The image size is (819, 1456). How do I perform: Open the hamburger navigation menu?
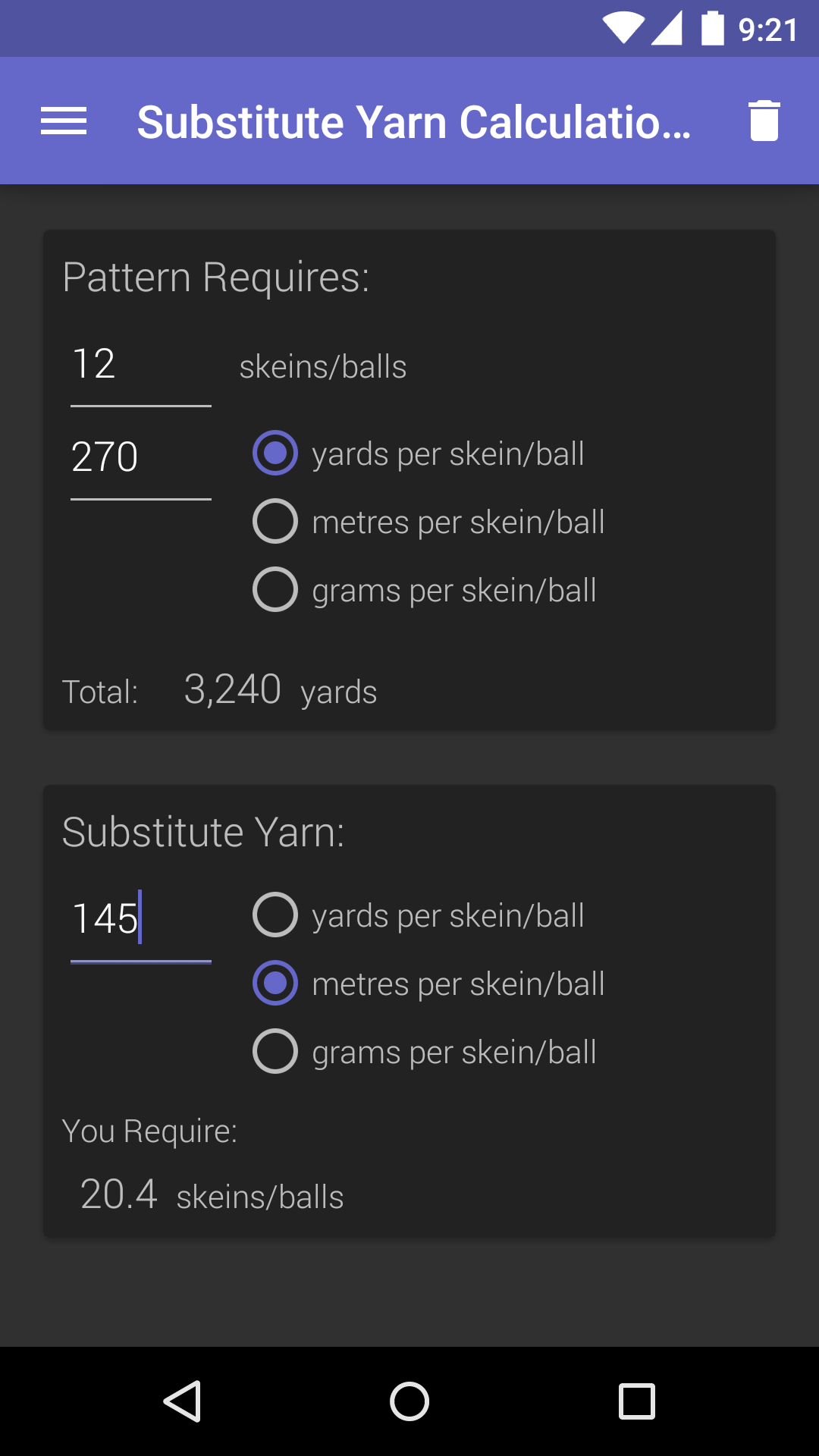64,121
